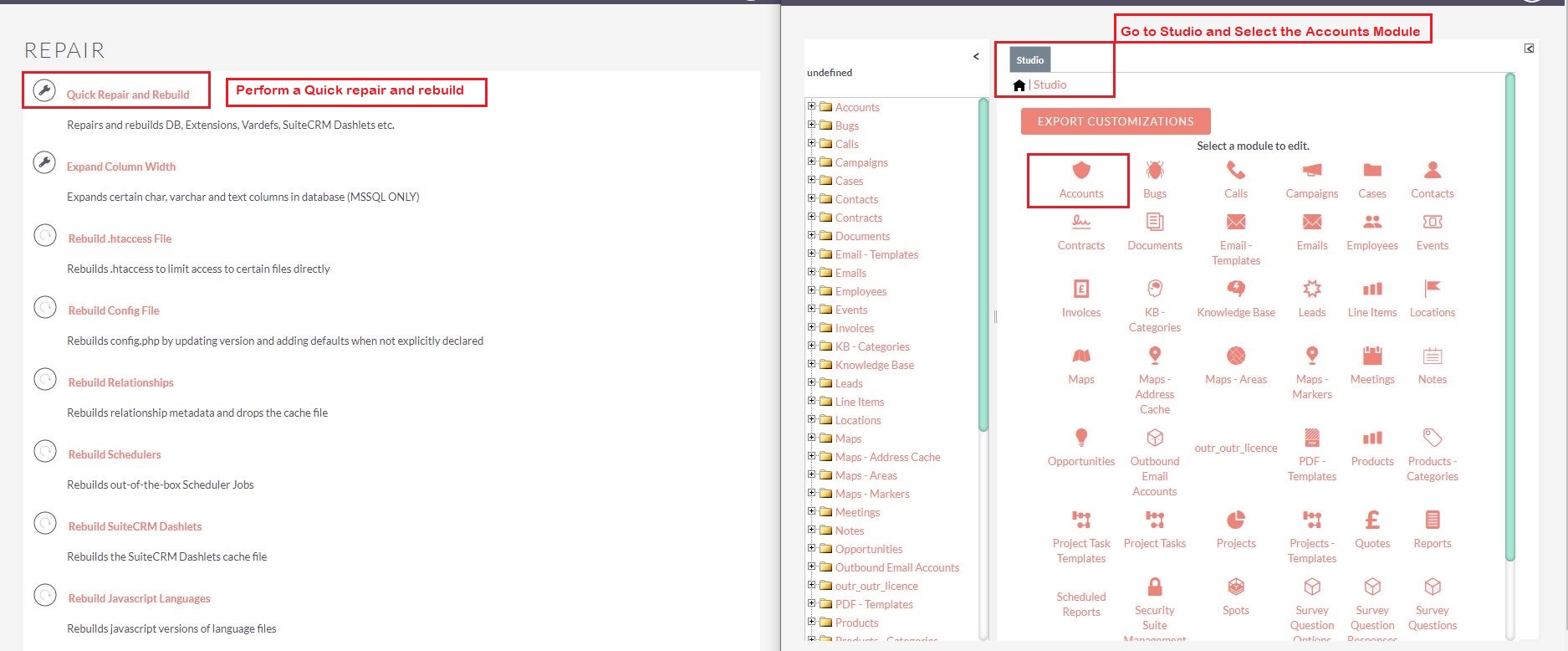Select the Bugs module icon
Viewport: 1568px width, 651px height.
click(1155, 170)
